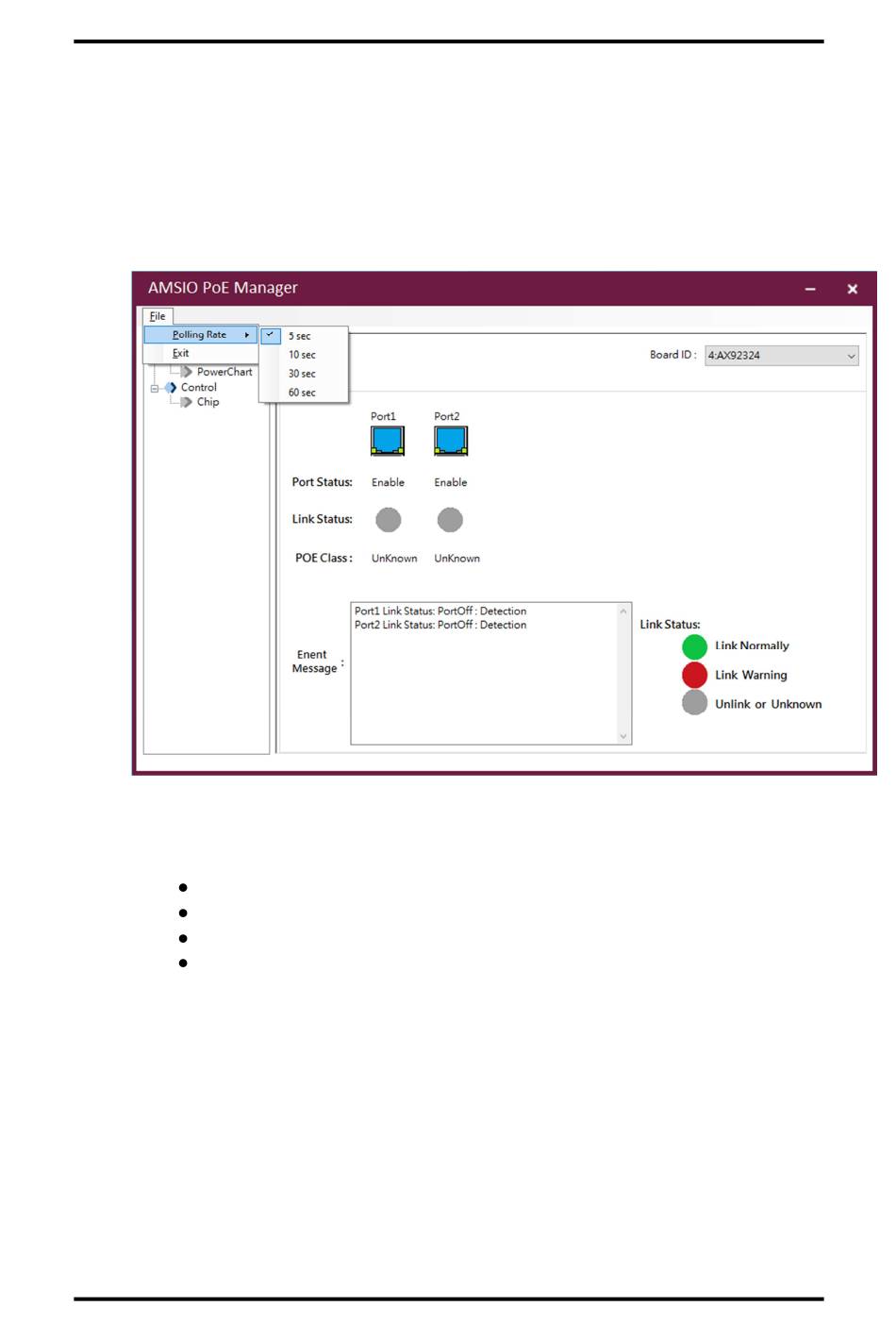Image resolution: width=896 pixels, height=1340 pixels.
Task: Open the Board ID dropdown
Action: click(782, 356)
